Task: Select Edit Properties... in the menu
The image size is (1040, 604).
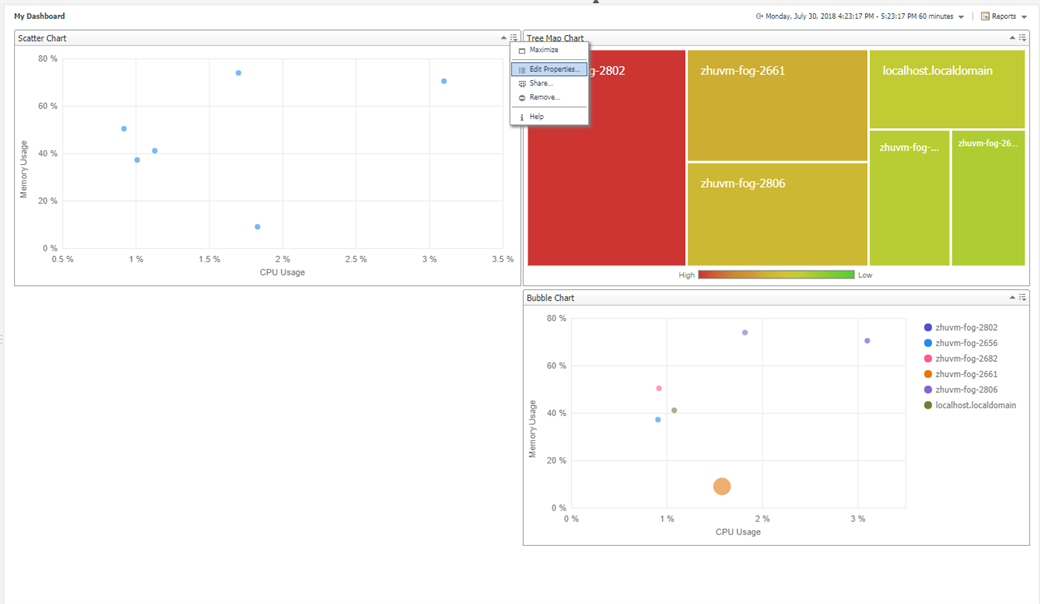Action: 549,69
